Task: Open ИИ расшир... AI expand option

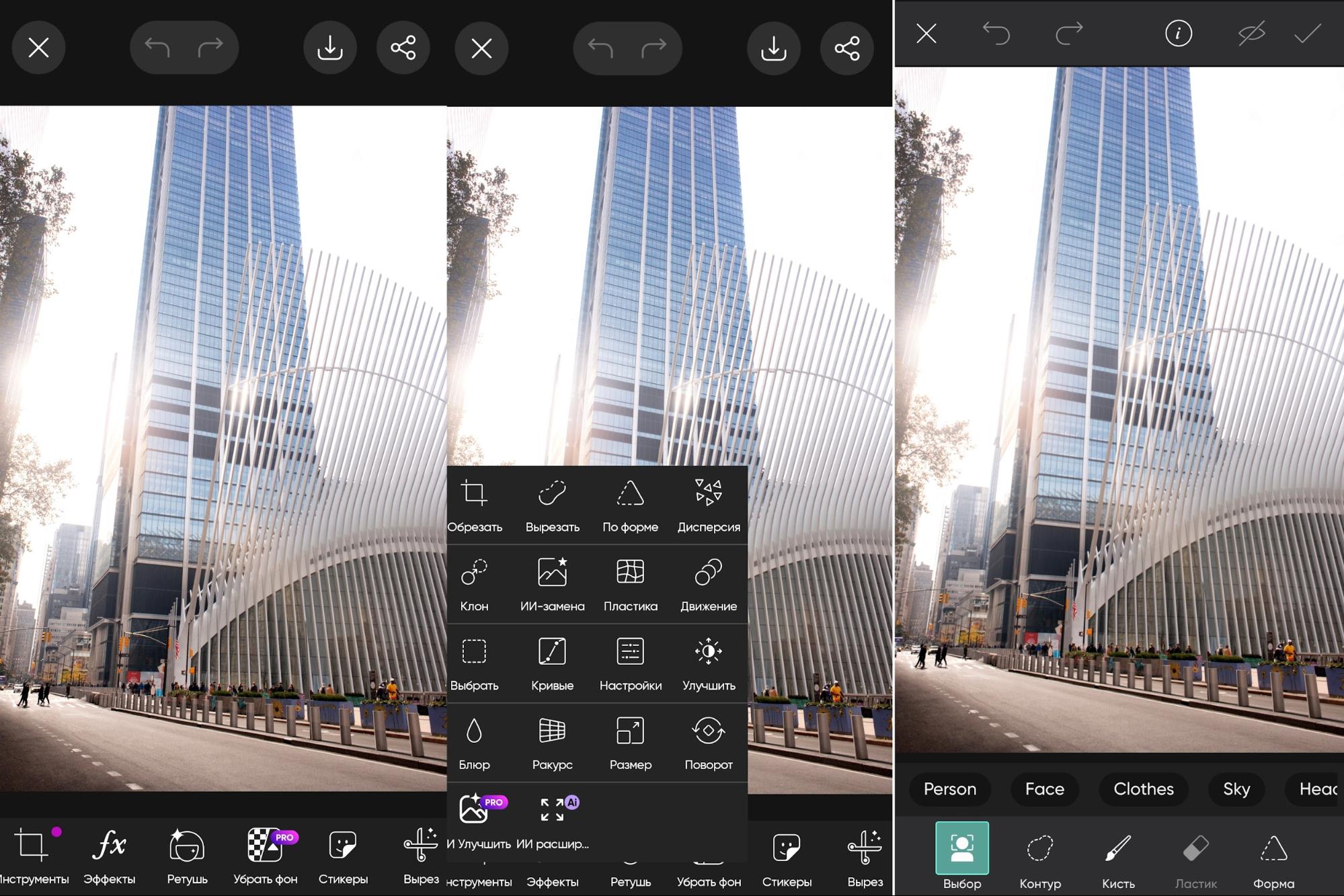Action: 553,820
